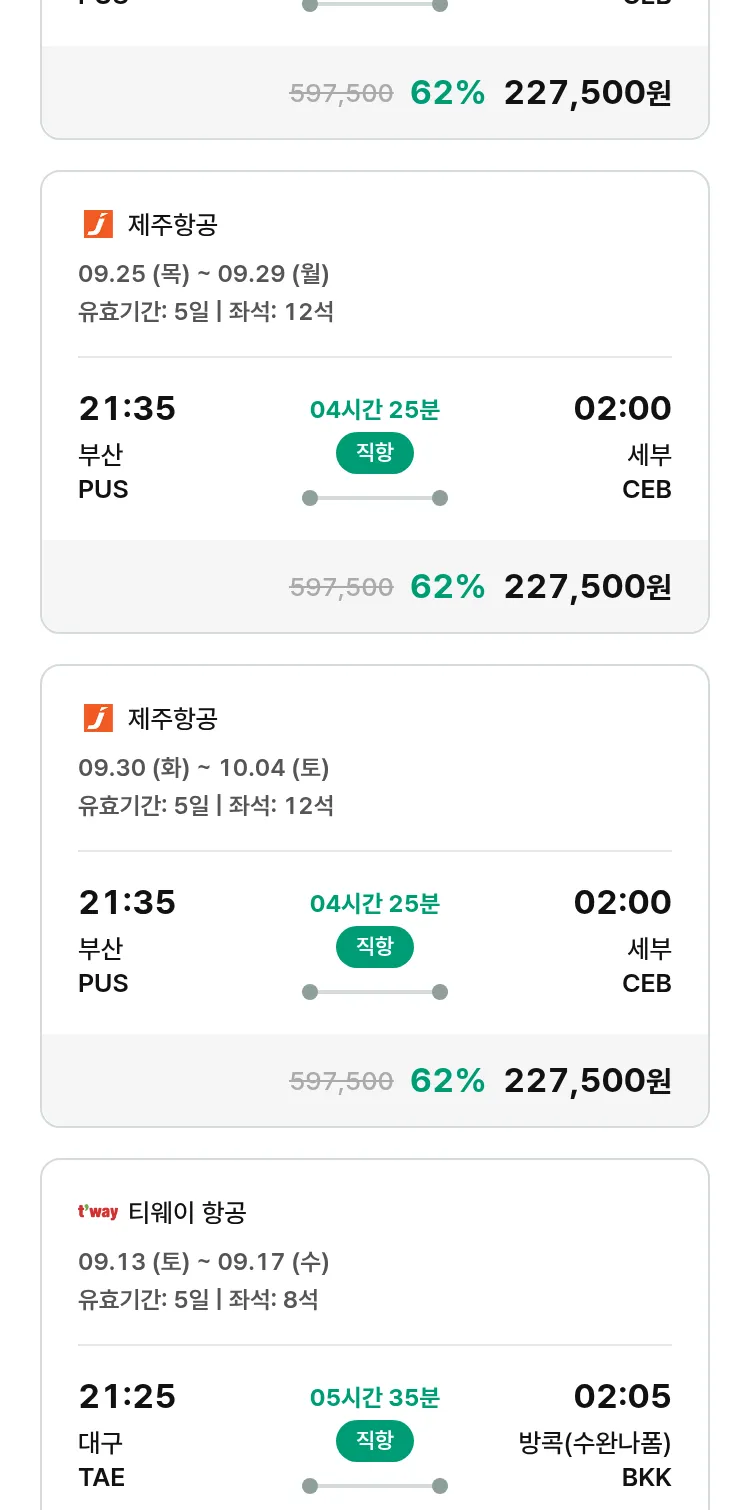Viewport: 750px width, 1510px height.
Task: Click Jeju Air logo on 09.25 flight
Action: [x=98, y=225]
